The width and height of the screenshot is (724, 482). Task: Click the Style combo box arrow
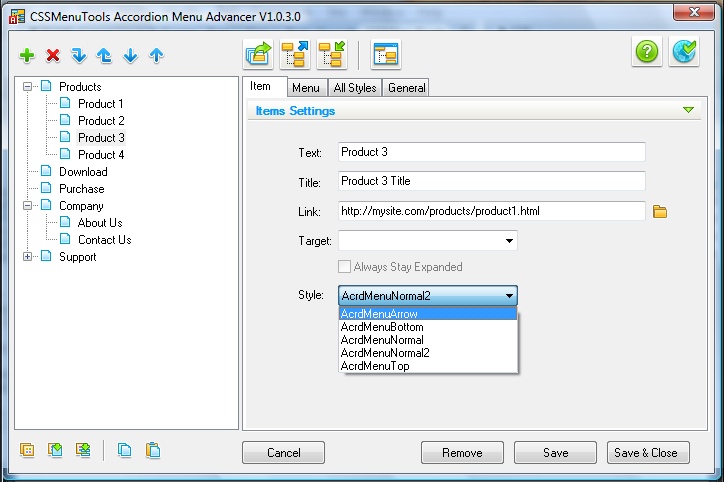click(509, 295)
